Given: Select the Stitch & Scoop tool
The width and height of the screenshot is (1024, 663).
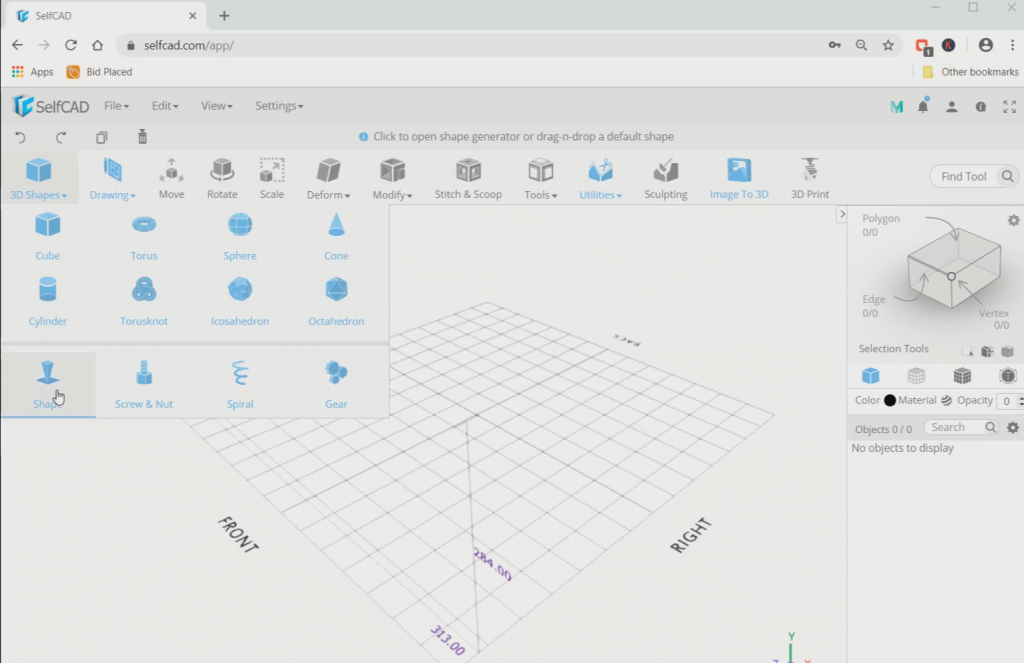Looking at the screenshot, I should [x=468, y=178].
